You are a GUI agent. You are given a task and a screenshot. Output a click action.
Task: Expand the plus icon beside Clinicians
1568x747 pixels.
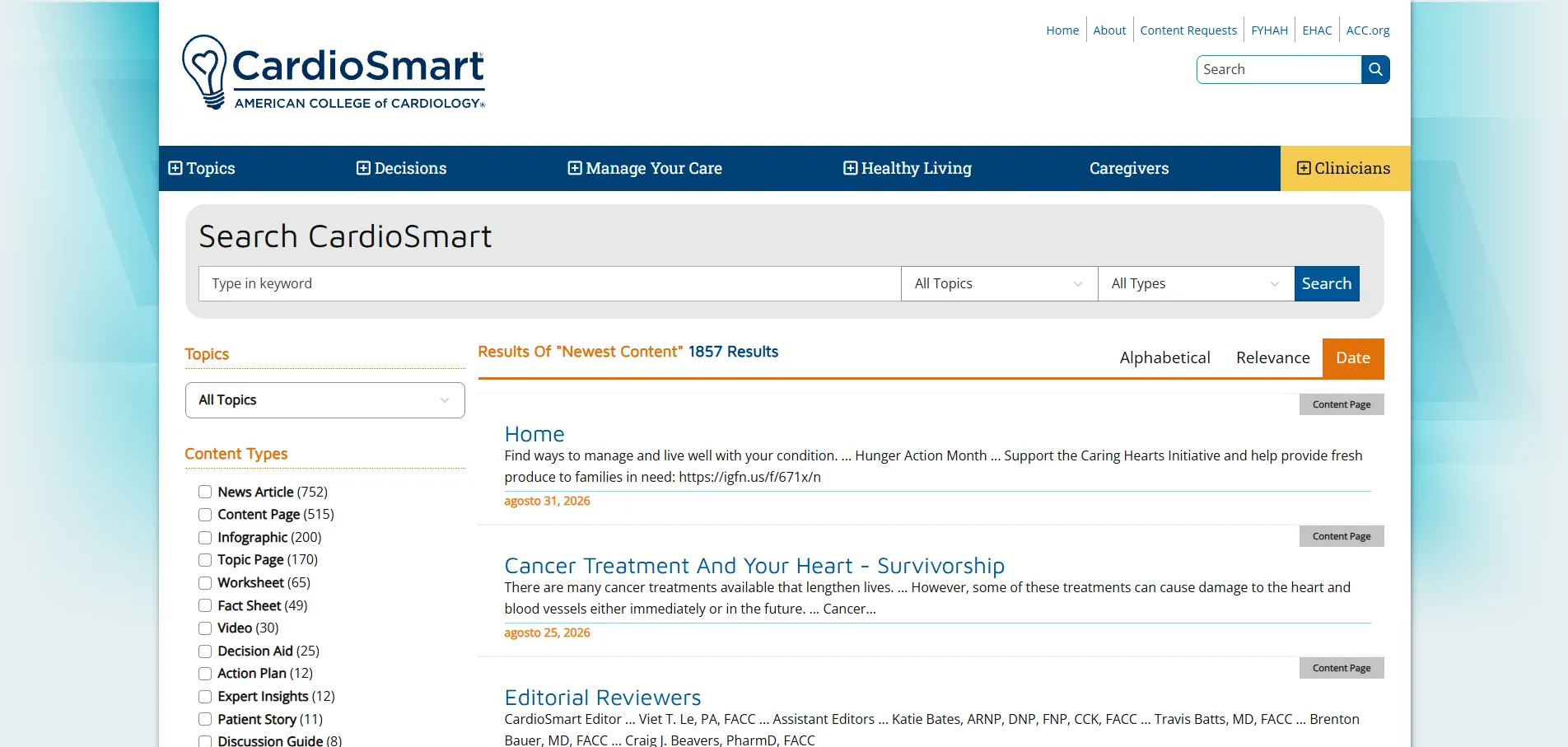1304,168
